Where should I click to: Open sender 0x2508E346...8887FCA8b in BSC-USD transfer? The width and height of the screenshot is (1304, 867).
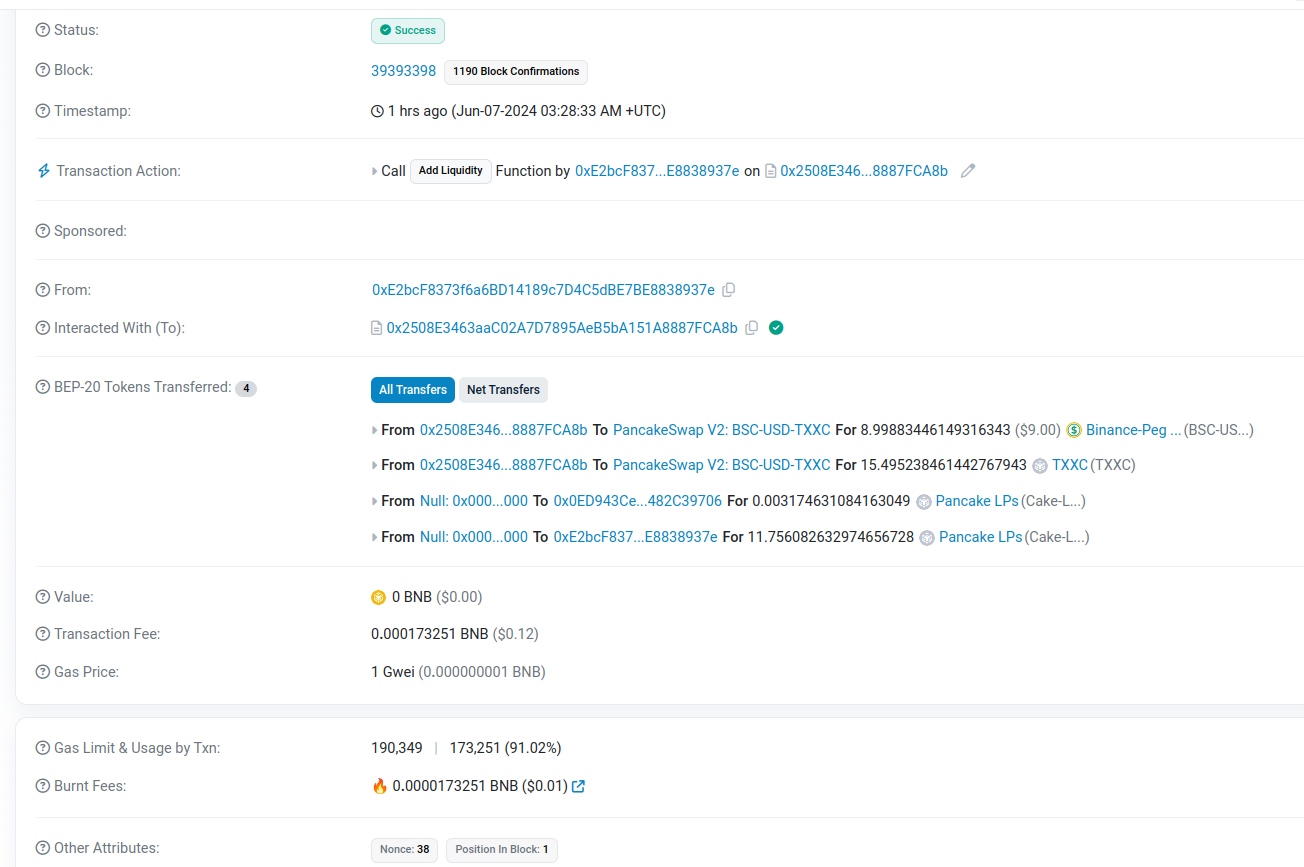click(504, 430)
